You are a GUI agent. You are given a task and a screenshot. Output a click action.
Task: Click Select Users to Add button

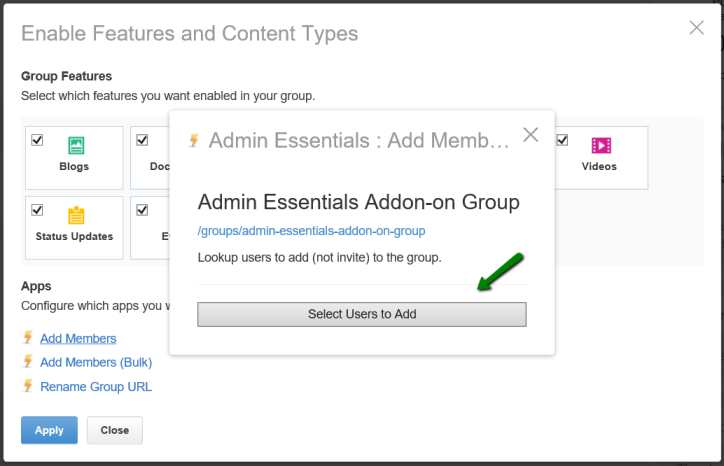[x=362, y=314]
